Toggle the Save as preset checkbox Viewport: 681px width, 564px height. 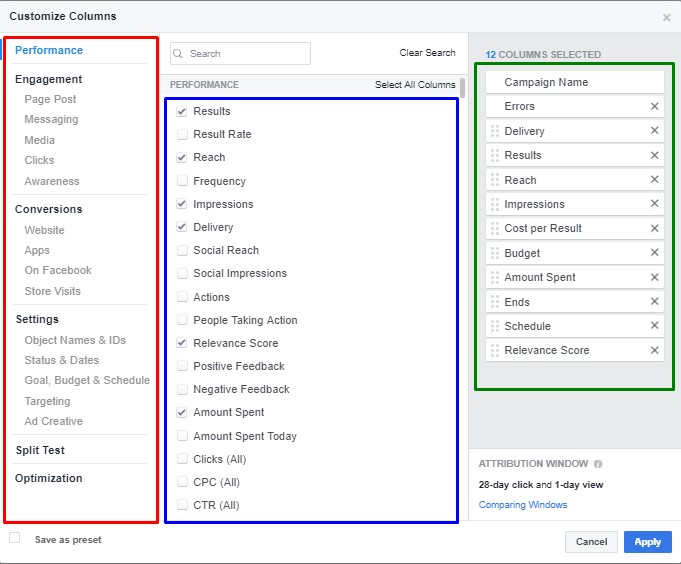[x=15, y=538]
